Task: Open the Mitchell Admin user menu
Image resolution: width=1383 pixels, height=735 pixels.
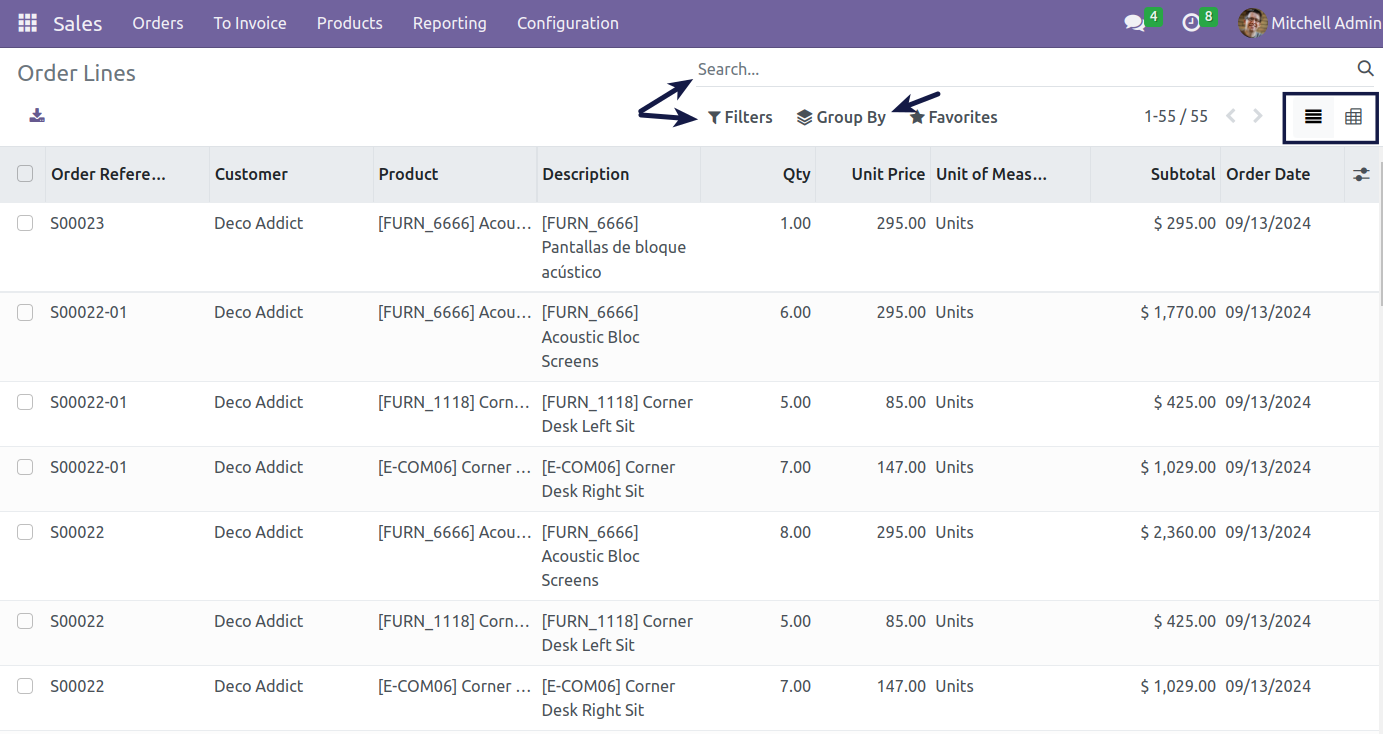Action: click(1310, 23)
